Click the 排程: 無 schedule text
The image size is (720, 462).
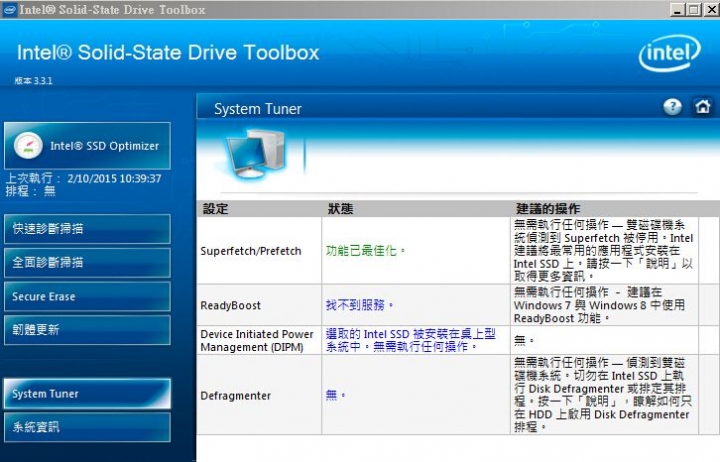pyautogui.click(x=31, y=191)
